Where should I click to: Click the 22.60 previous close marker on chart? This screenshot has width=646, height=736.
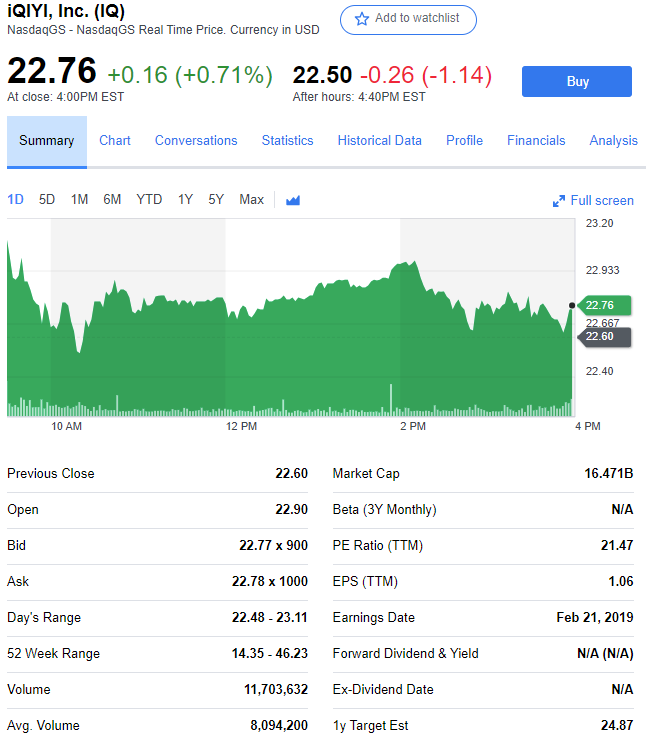[604, 337]
